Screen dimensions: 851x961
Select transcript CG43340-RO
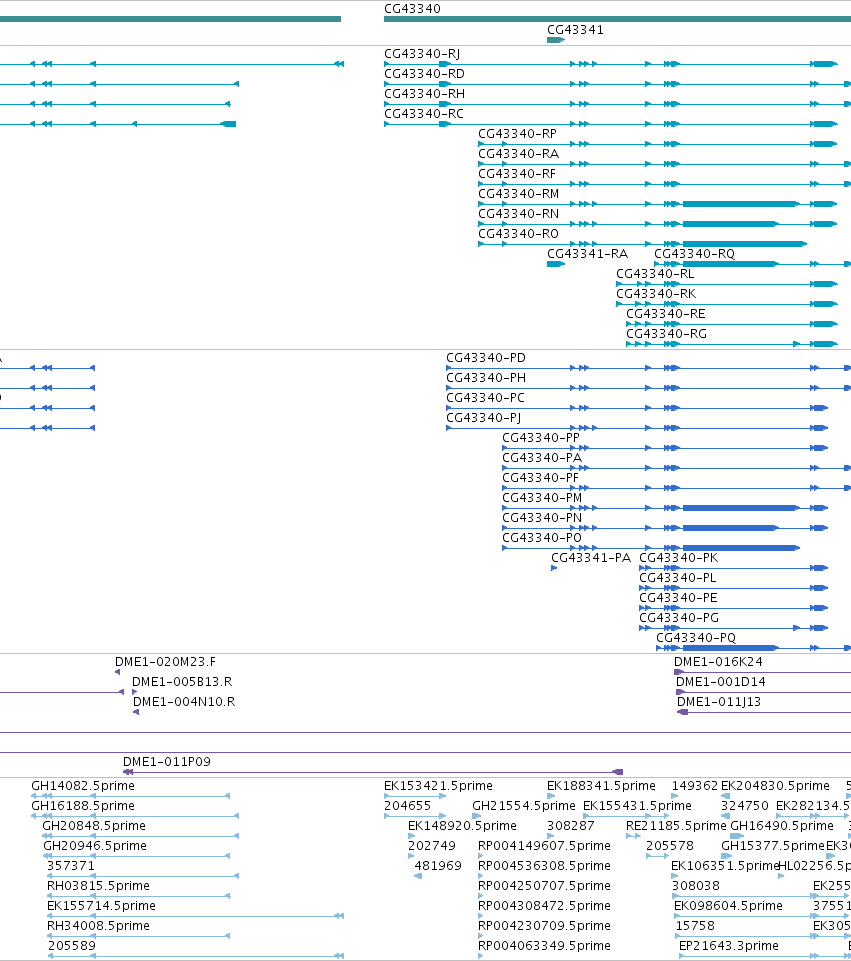click(x=518, y=234)
